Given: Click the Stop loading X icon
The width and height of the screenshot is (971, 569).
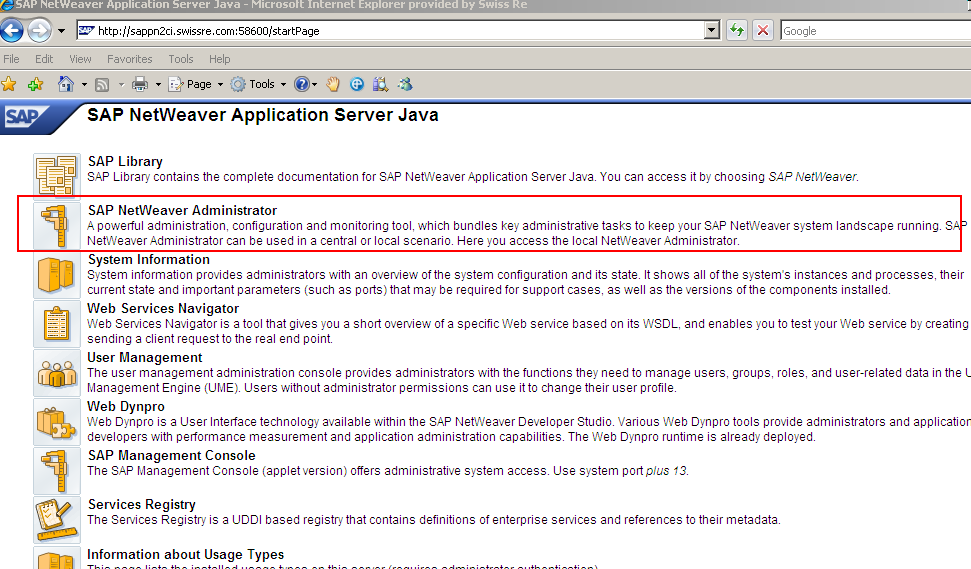Looking at the screenshot, I should click(763, 30).
